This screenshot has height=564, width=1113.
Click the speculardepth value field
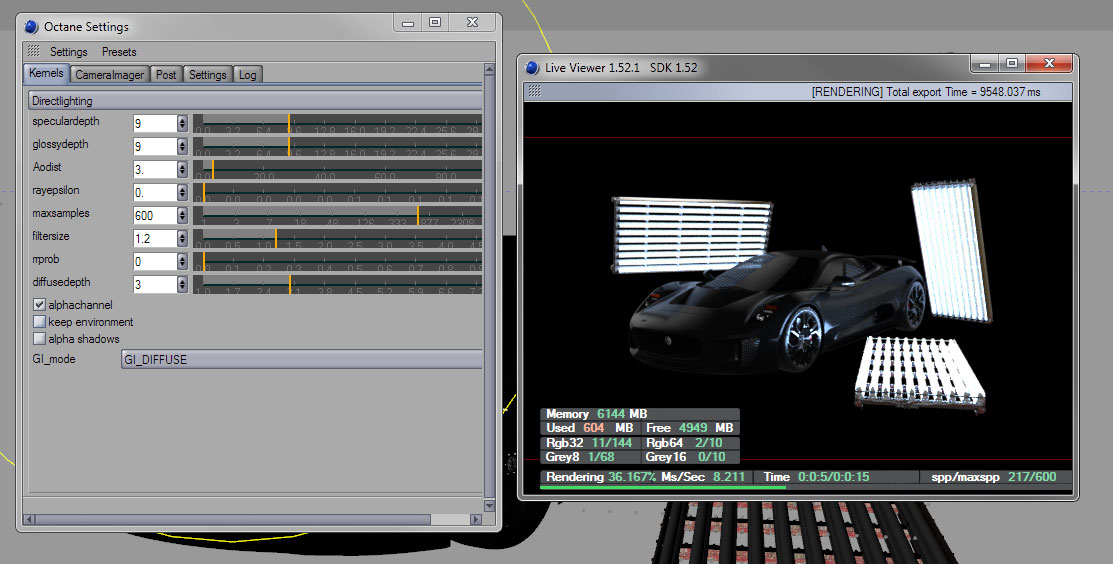pos(155,123)
